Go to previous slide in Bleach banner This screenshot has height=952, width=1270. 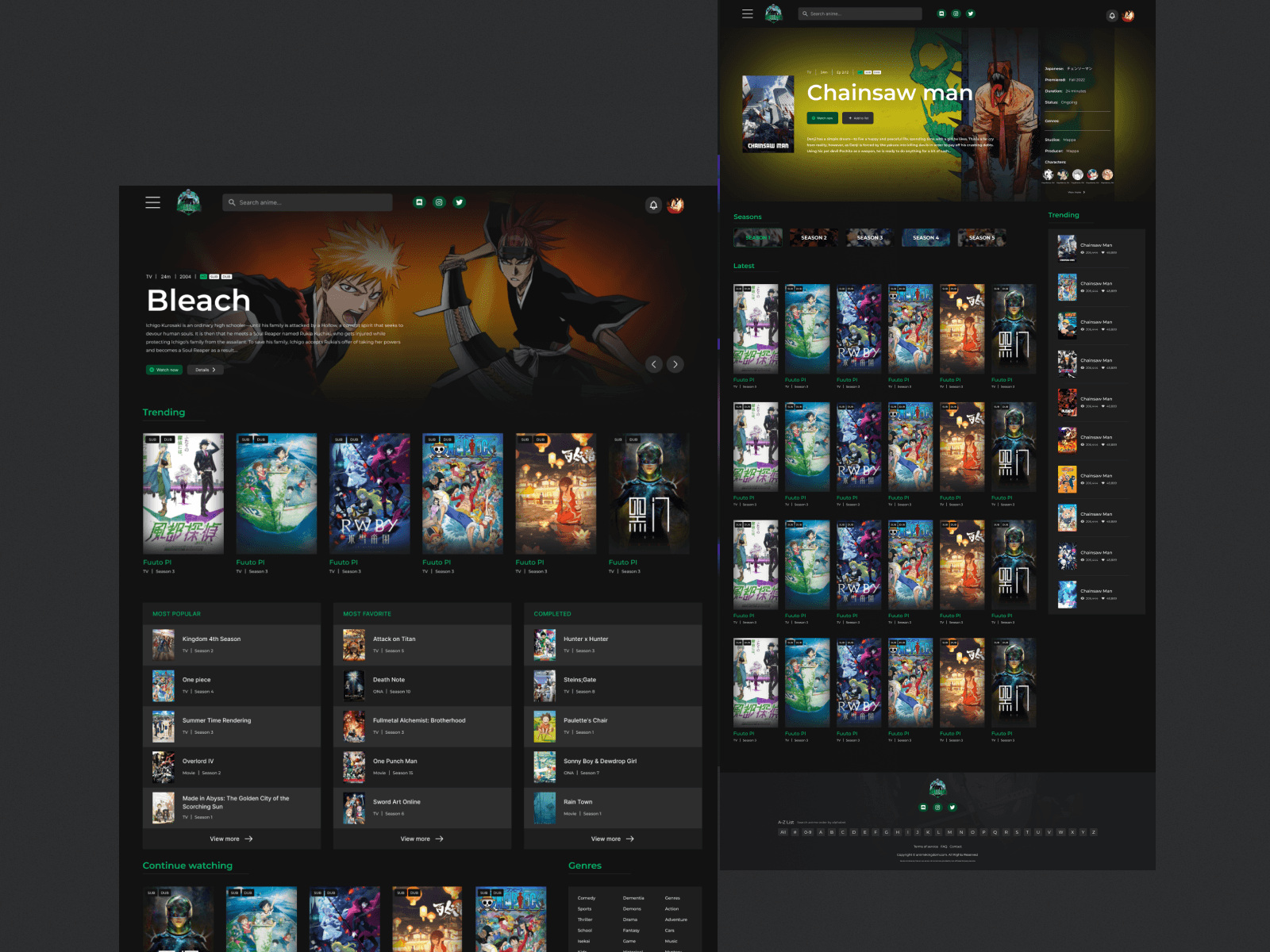point(653,364)
